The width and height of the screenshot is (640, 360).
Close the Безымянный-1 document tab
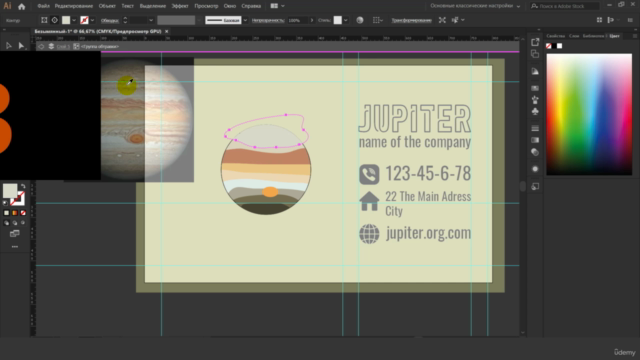pyautogui.click(x=167, y=31)
